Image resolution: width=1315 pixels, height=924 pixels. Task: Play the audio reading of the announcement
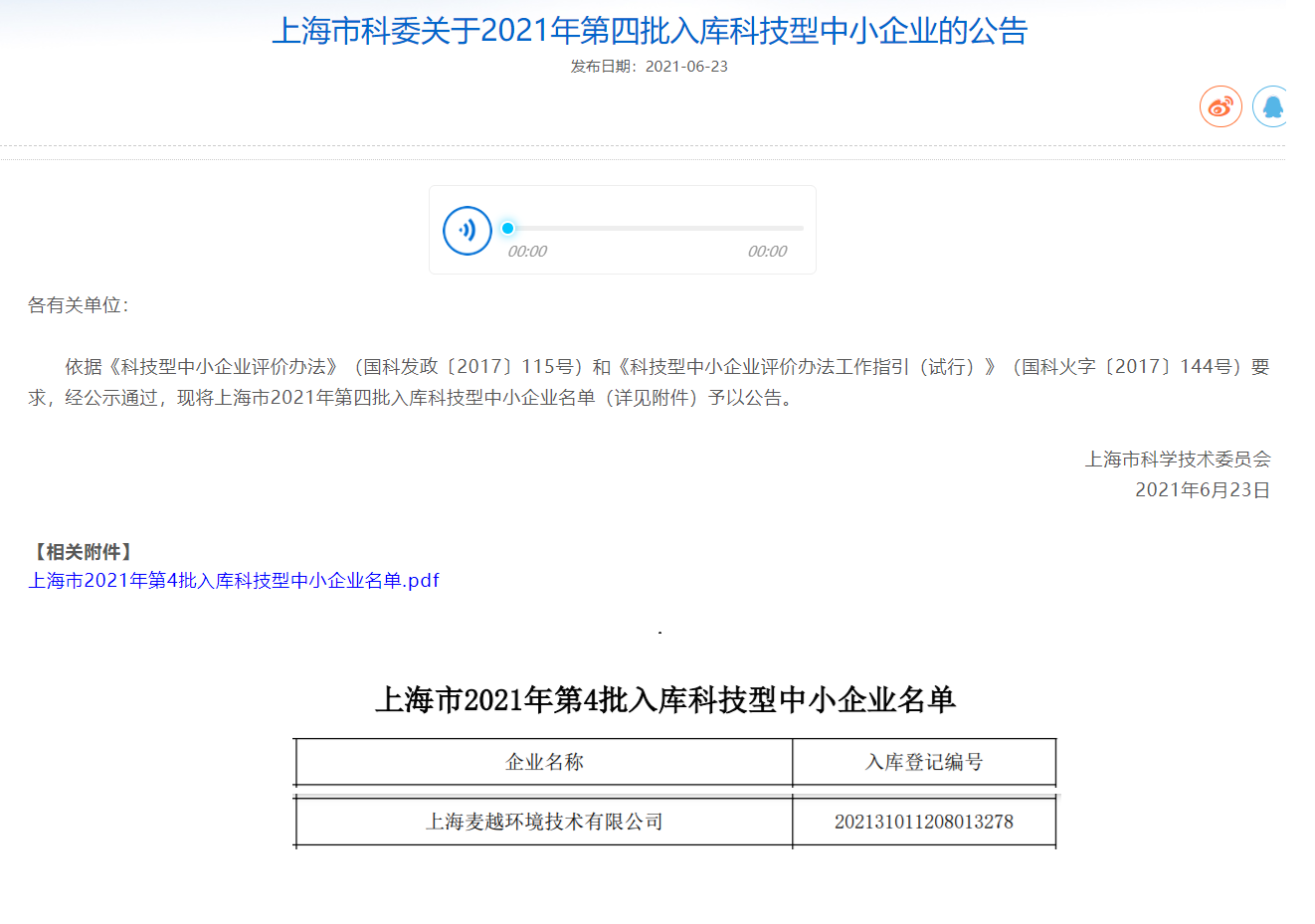(x=467, y=231)
